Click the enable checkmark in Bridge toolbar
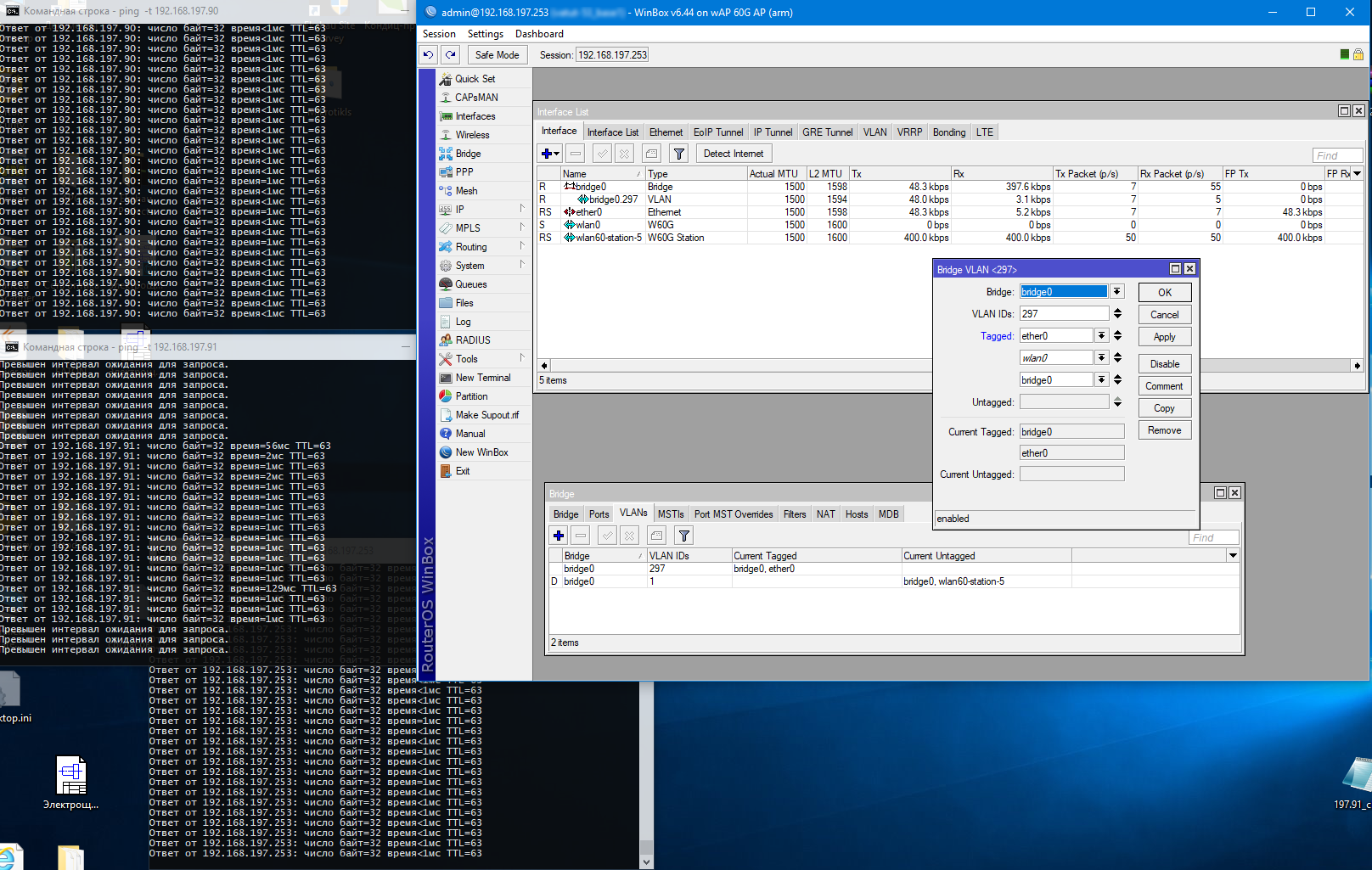This screenshot has width=1372, height=870. tap(607, 536)
